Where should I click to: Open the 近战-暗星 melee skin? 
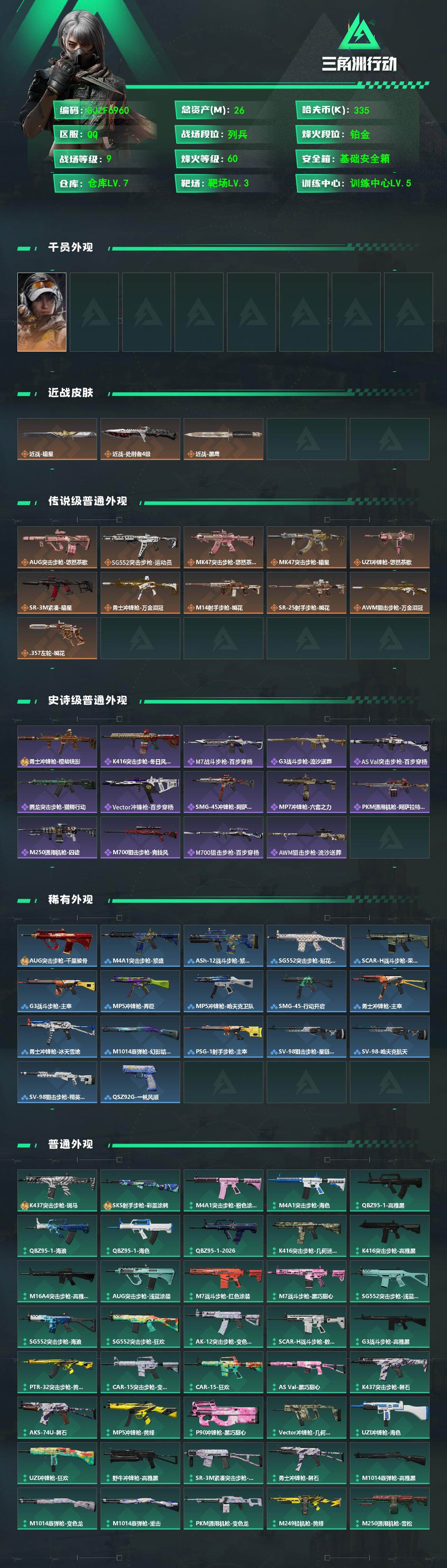pyautogui.click(x=57, y=439)
